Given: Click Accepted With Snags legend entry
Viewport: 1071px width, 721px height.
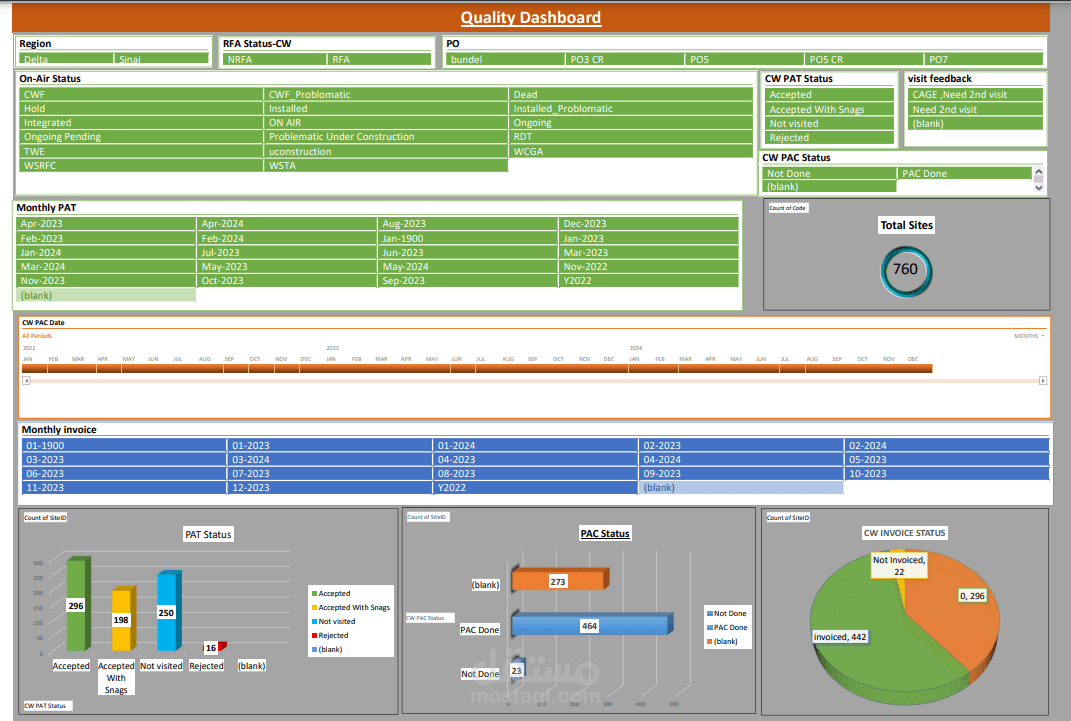Looking at the screenshot, I should [x=350, y=608].
